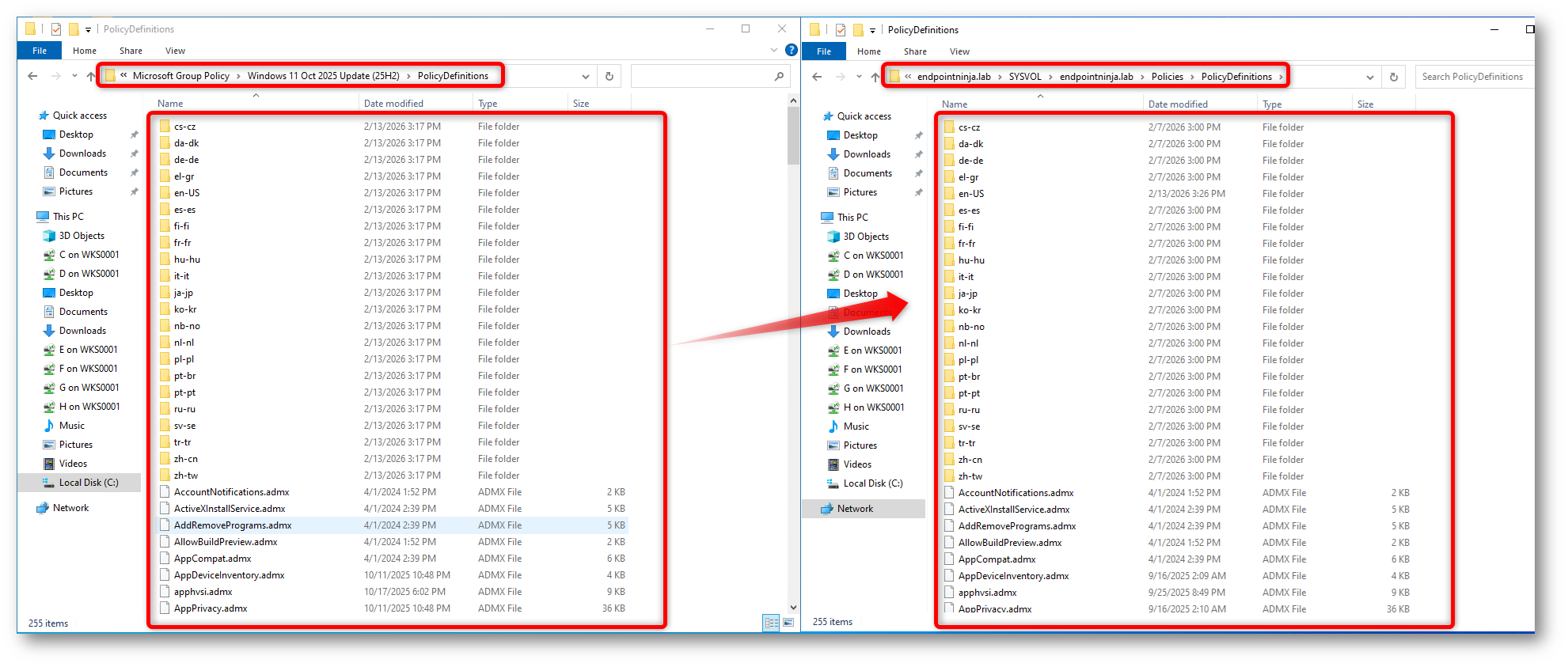Select ActiveXInstallService.admx in SYSVOL window
1568x667 pixels.
(x=1014, y=510)
